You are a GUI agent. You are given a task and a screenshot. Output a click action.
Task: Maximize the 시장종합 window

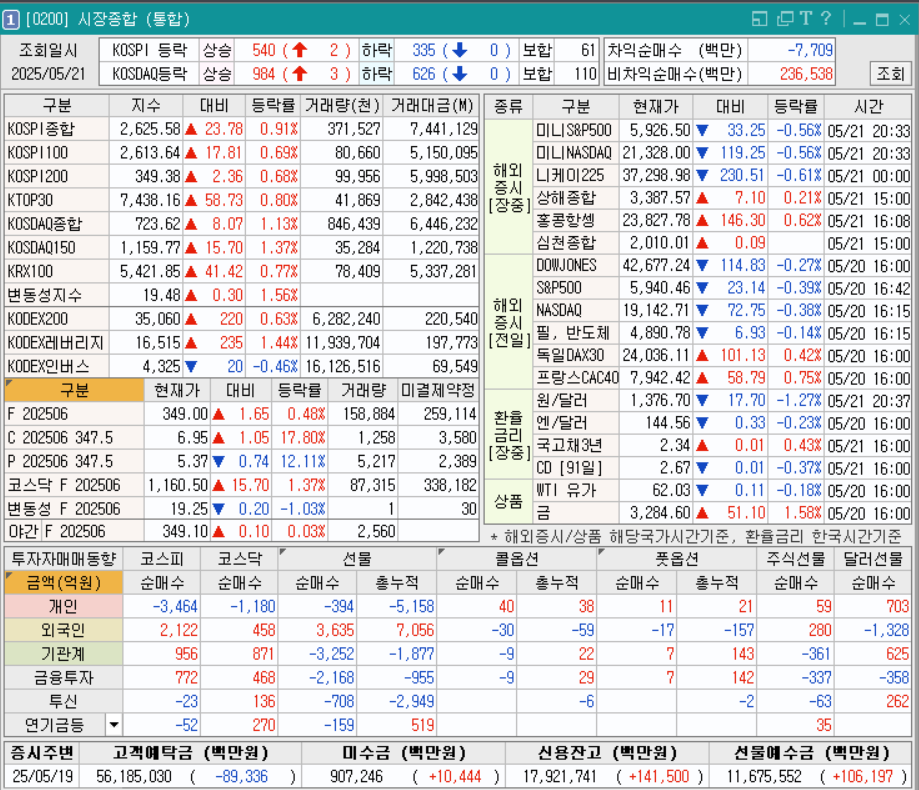pos(882,20)
